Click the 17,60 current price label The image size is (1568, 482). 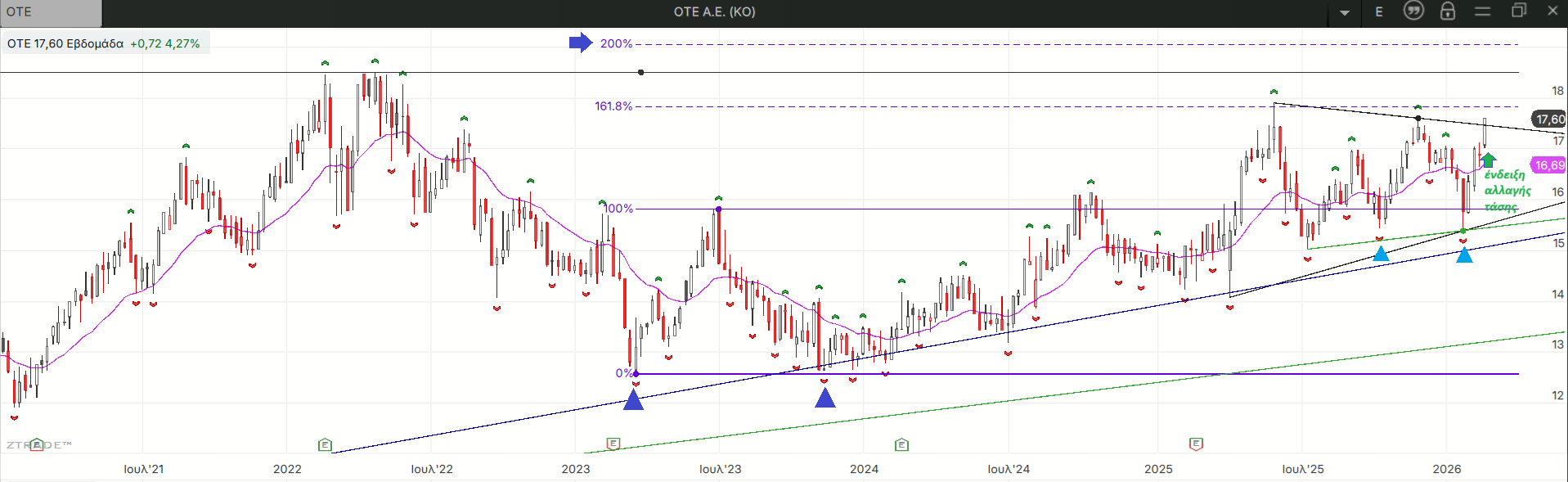point(1549,119)
